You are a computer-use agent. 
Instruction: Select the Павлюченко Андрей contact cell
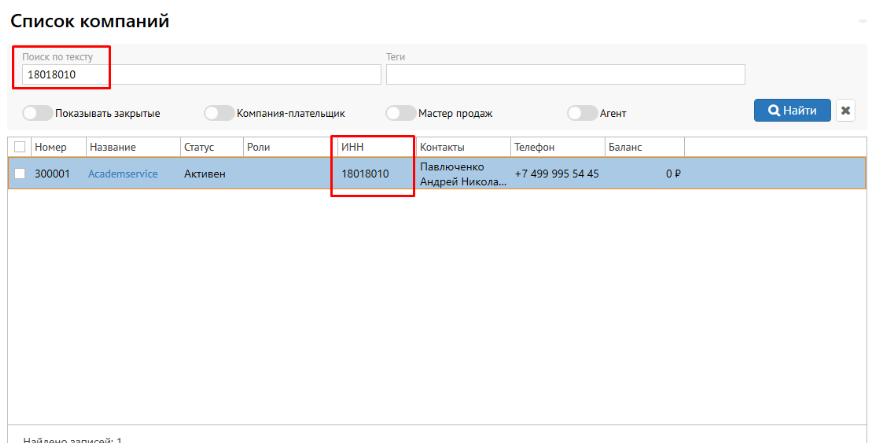tap(462, 174)
